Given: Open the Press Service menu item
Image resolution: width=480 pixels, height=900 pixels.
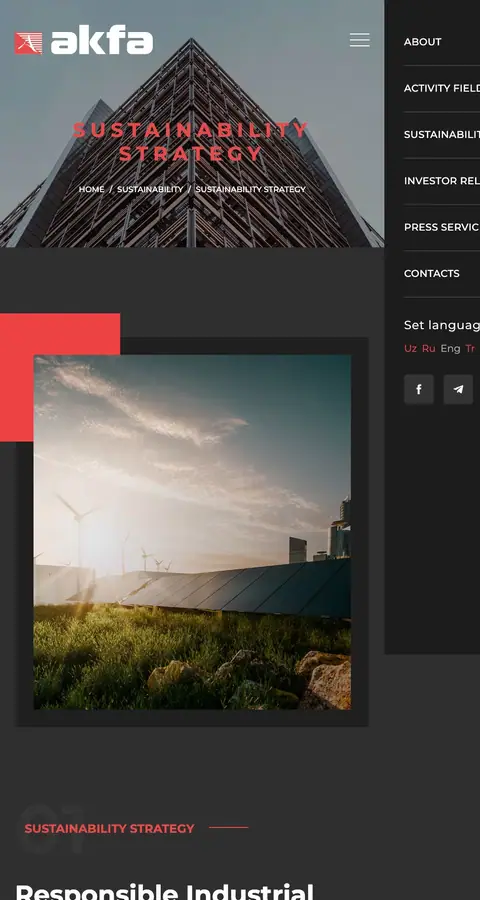Looking at the screenshot, I should click(x=442, y=227).
